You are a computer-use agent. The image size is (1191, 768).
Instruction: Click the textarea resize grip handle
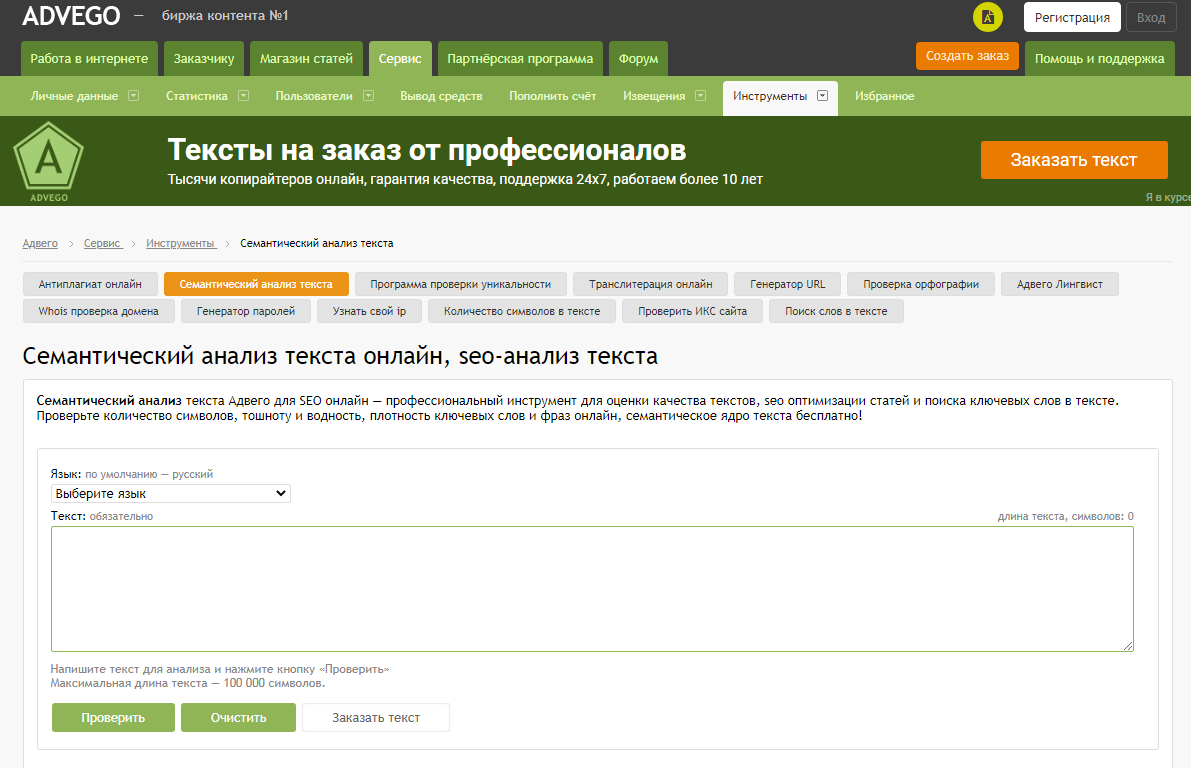1128,646
